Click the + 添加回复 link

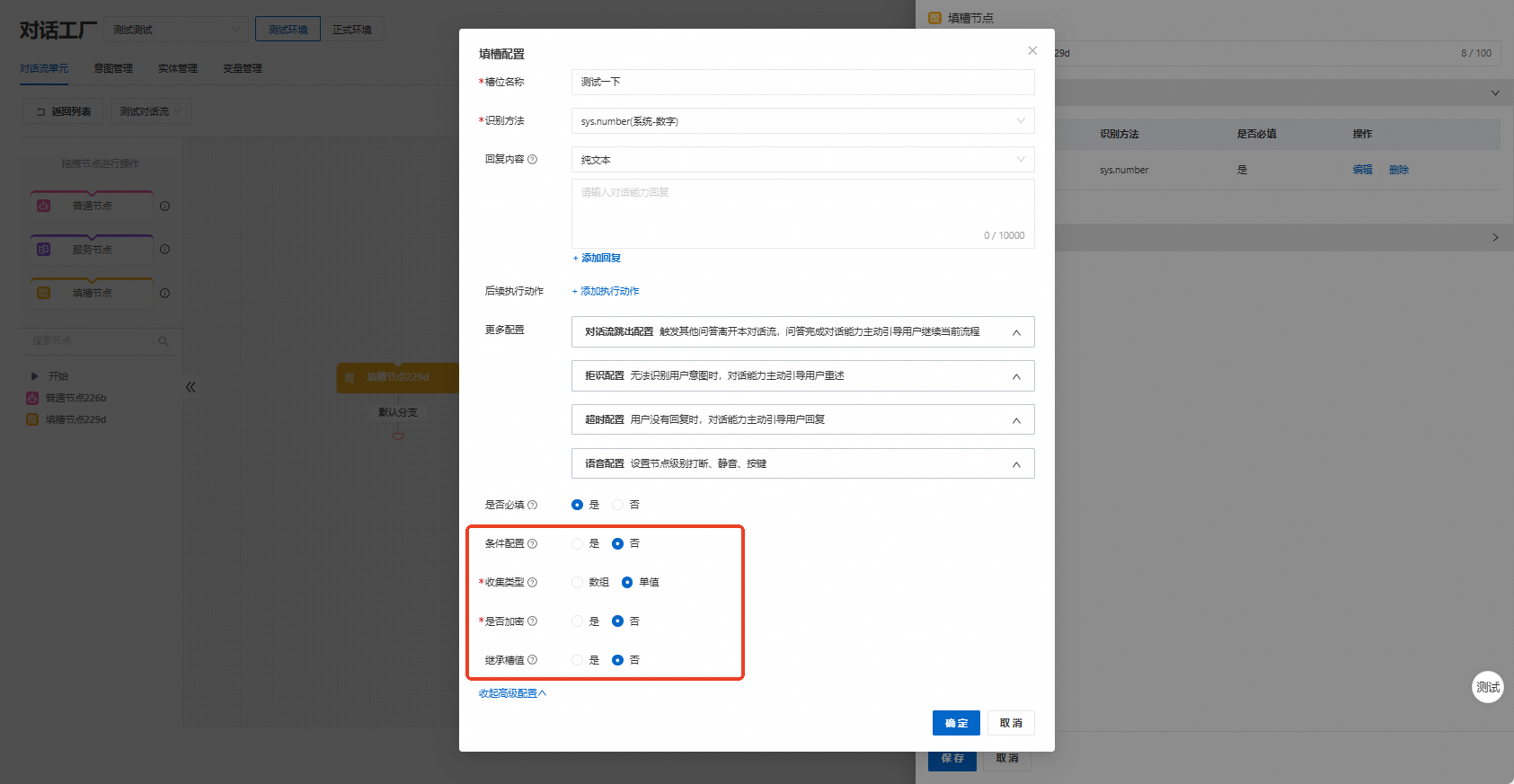pyautogui.click(x=597, y=258)
